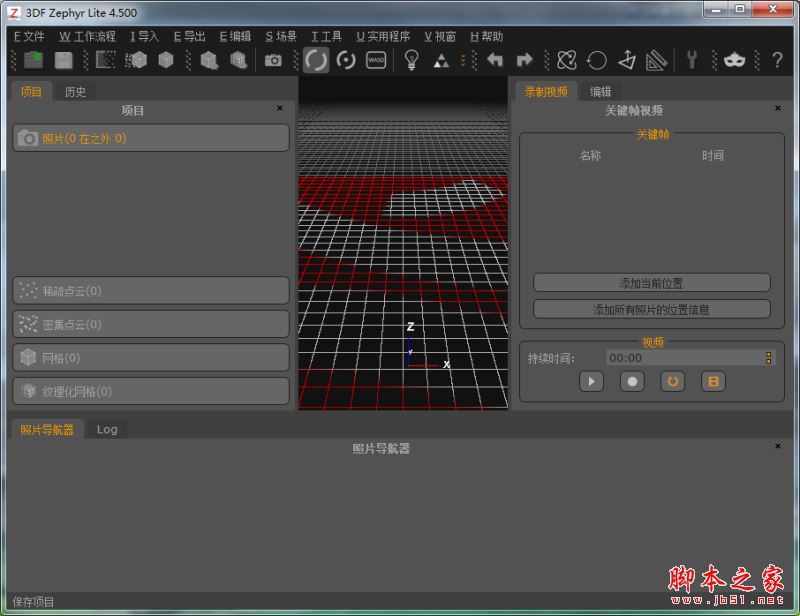Open the 导入 menu
Image resolution: width=800 pixels, height=616 pixels.
(x=144, y=36)
